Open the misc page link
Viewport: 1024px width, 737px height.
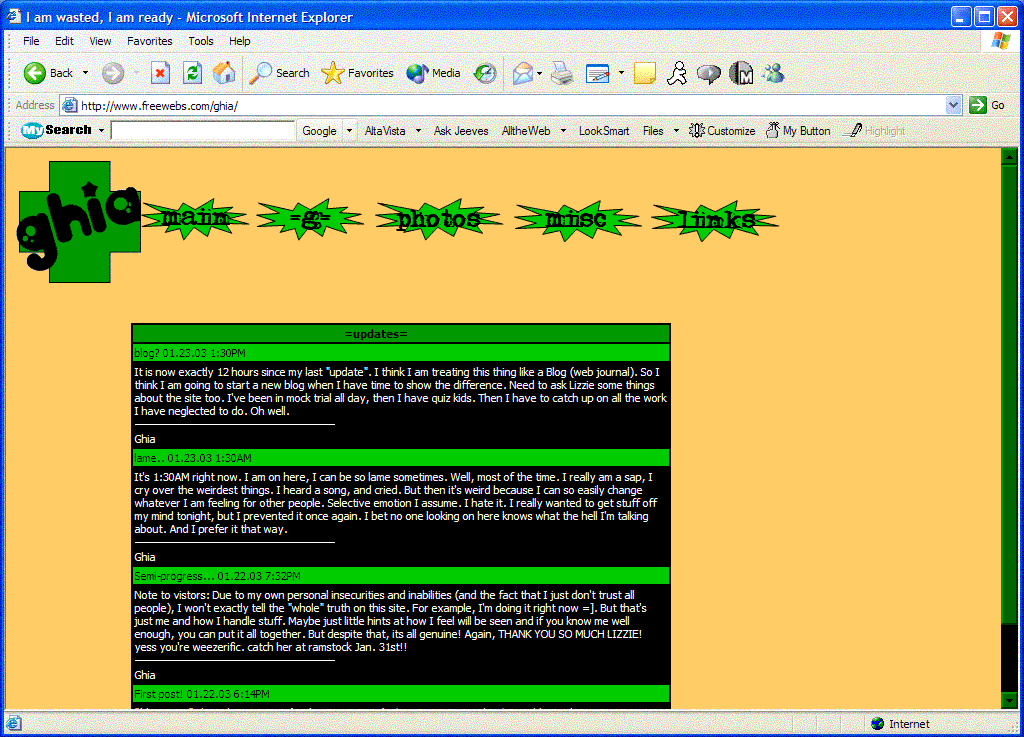pos(577,219)
